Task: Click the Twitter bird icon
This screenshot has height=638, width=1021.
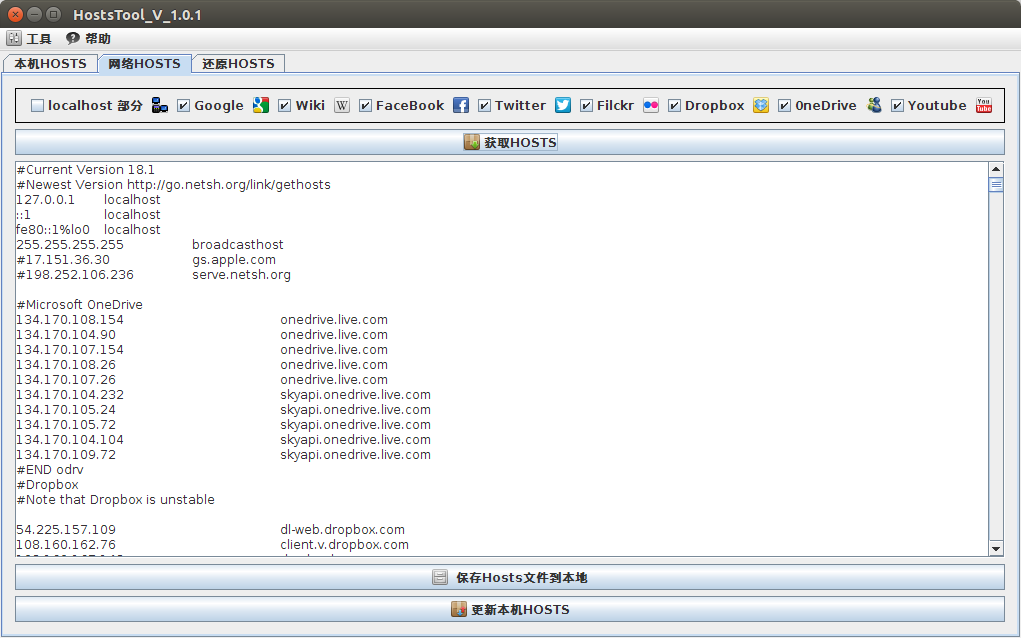Action: point(563,105)
